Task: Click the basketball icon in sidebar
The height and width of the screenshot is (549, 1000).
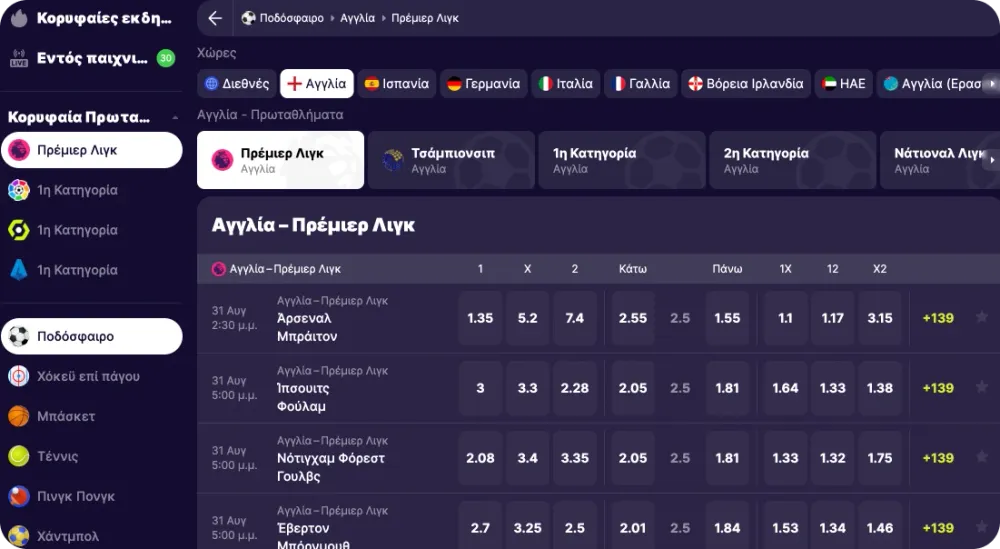Action: pos(19,416)
